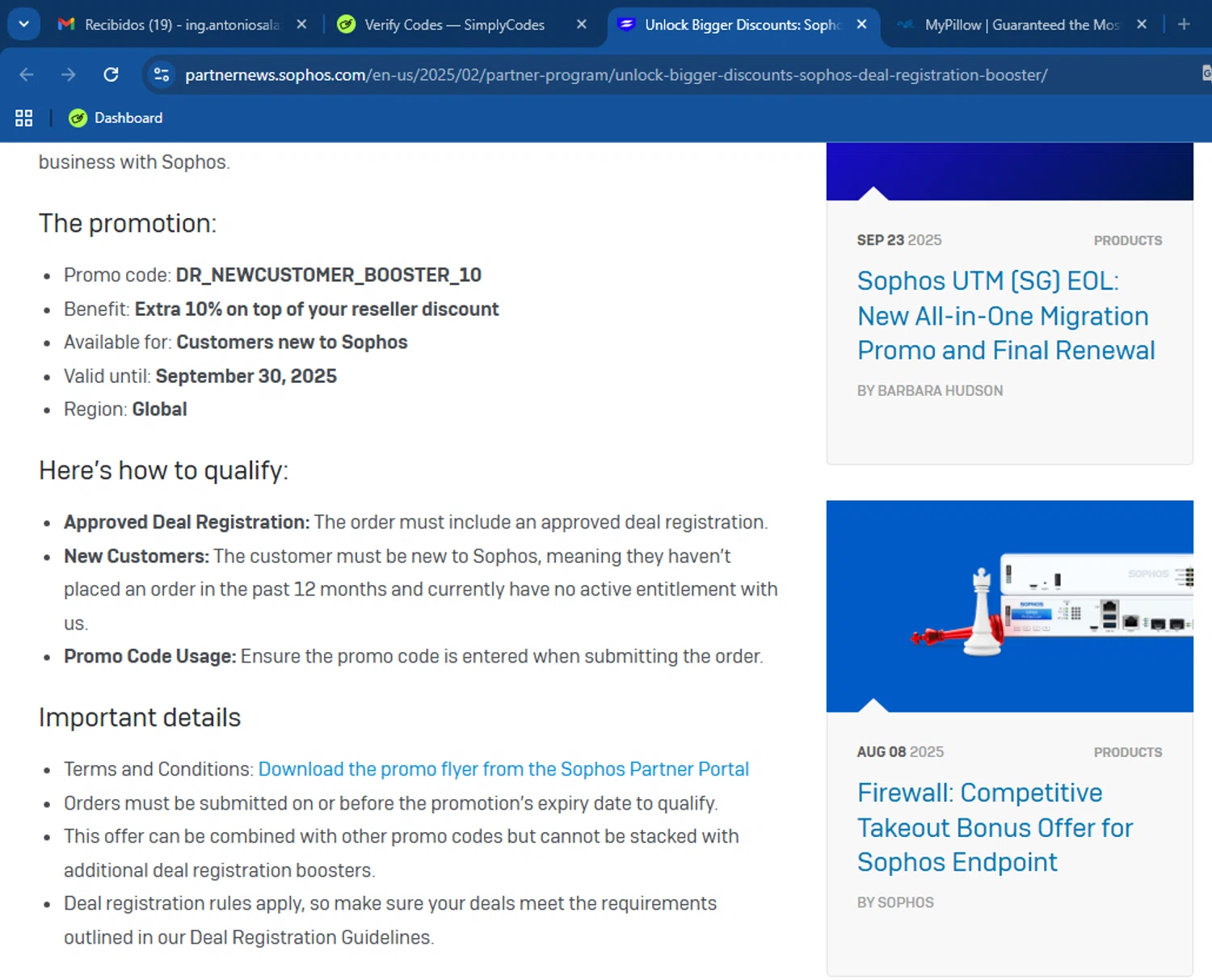Viewport: 1212px width, 980px height.
Task: Open a new browser tab
Action: click(x=1184, y=25)
